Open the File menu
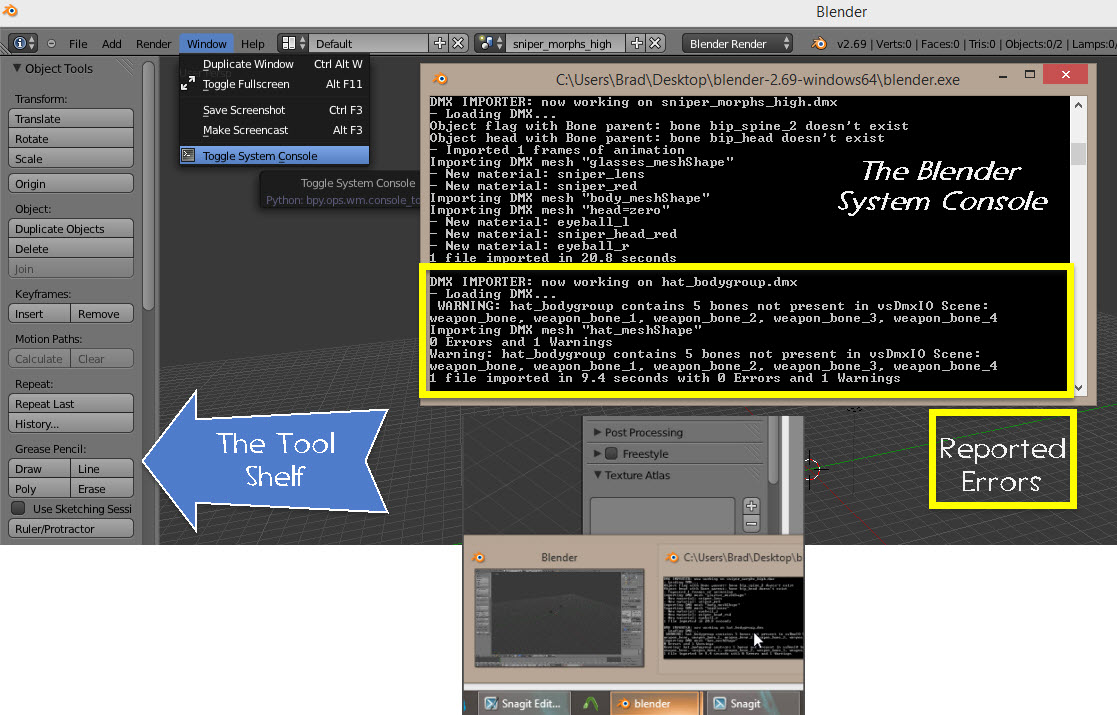1117x715 pixels. [x=78, y=43]
